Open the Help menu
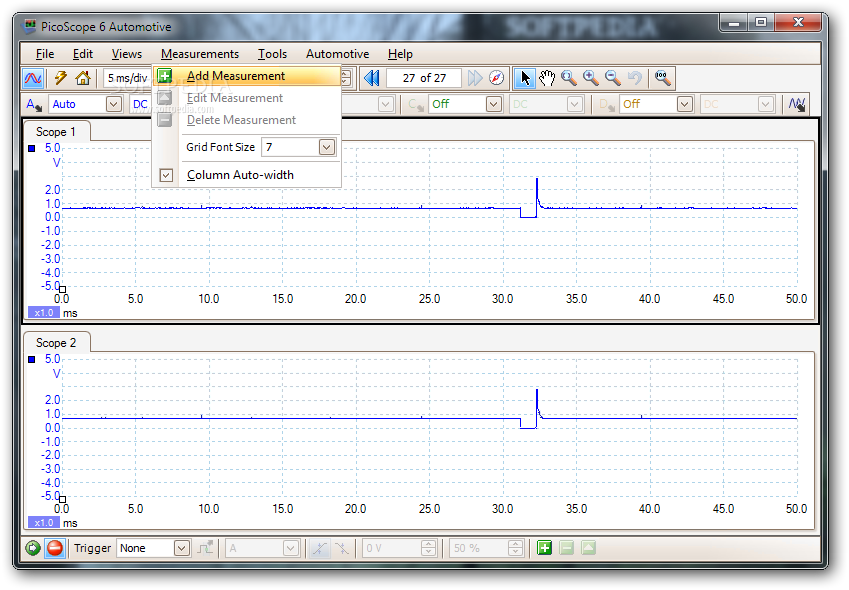Viewport: 849px width, 590px height. tap(400, 54)
